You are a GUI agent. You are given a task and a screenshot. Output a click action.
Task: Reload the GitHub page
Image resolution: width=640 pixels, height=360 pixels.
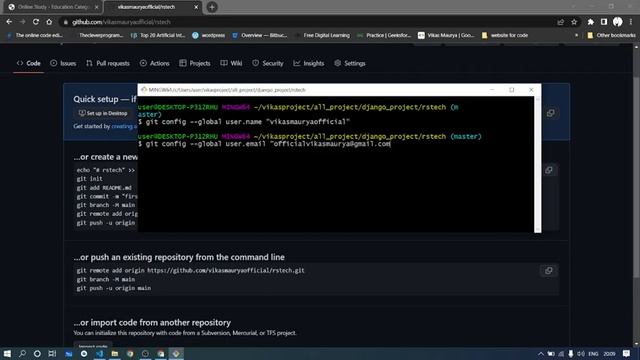[36, 22]
